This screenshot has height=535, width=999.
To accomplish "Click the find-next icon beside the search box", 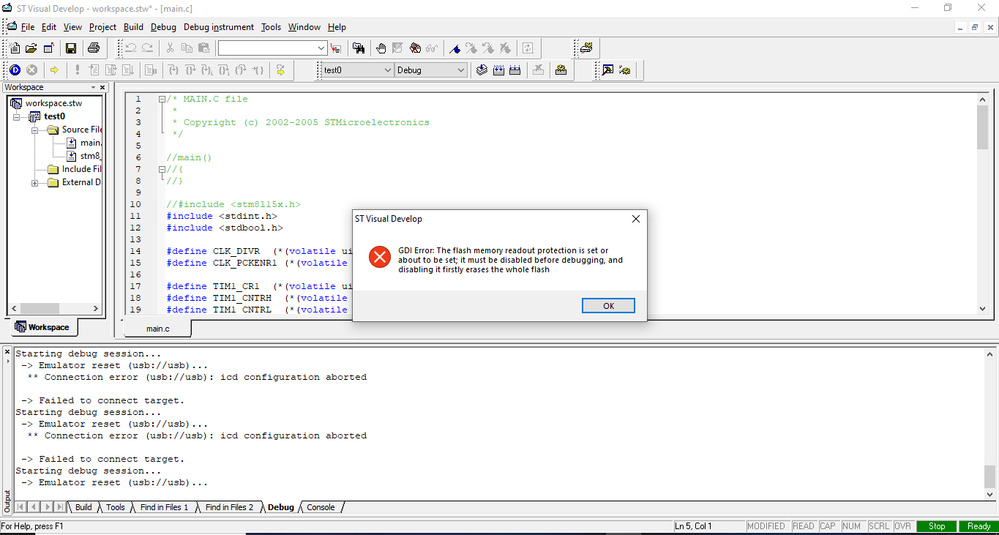I will pos(336,48).
